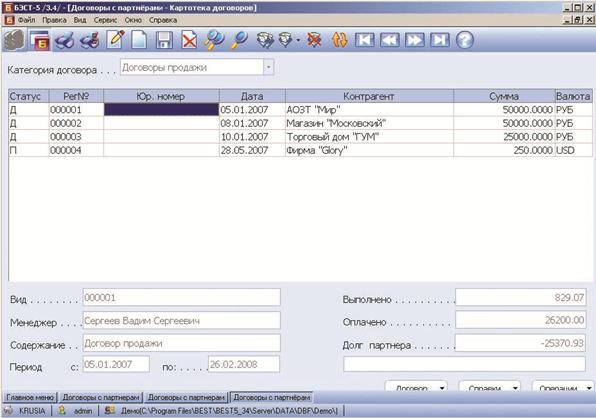
Task: Click the pencil edit record icon
Action: [116, 40]
